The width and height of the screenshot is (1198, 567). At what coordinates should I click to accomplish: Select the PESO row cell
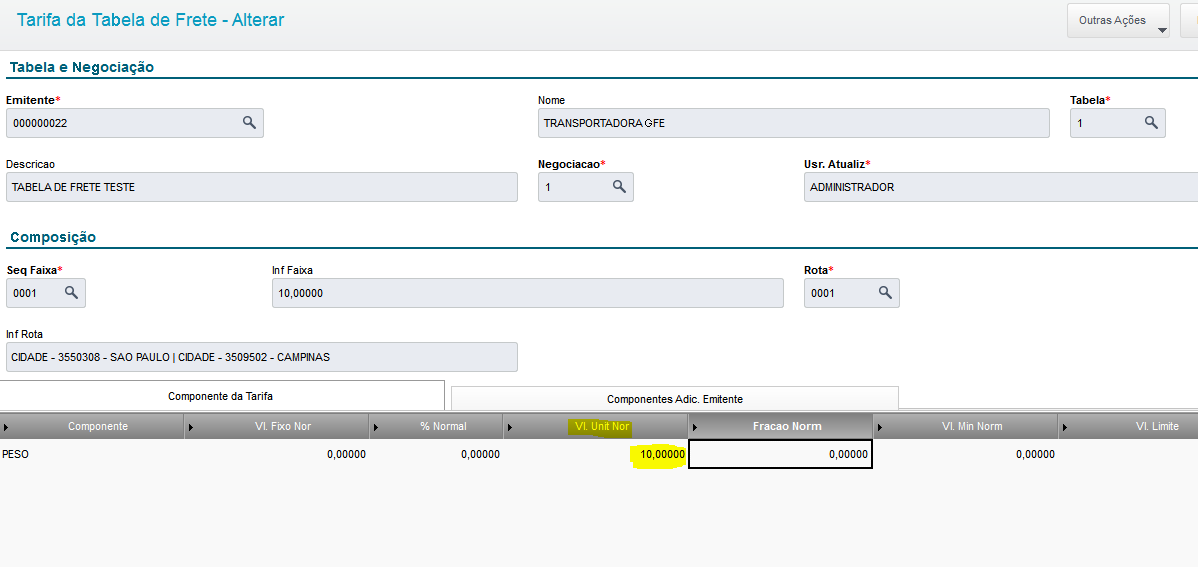(x=92, y=454)
